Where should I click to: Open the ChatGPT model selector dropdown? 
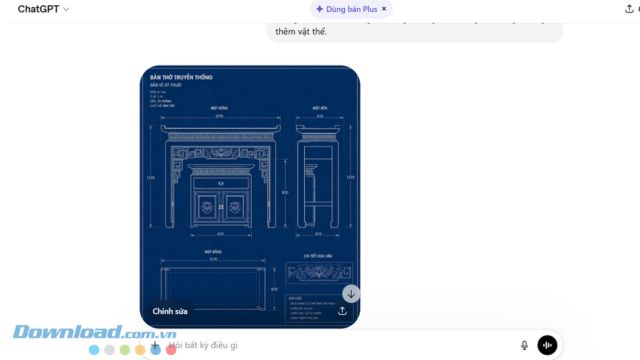(x=43, y=9)
